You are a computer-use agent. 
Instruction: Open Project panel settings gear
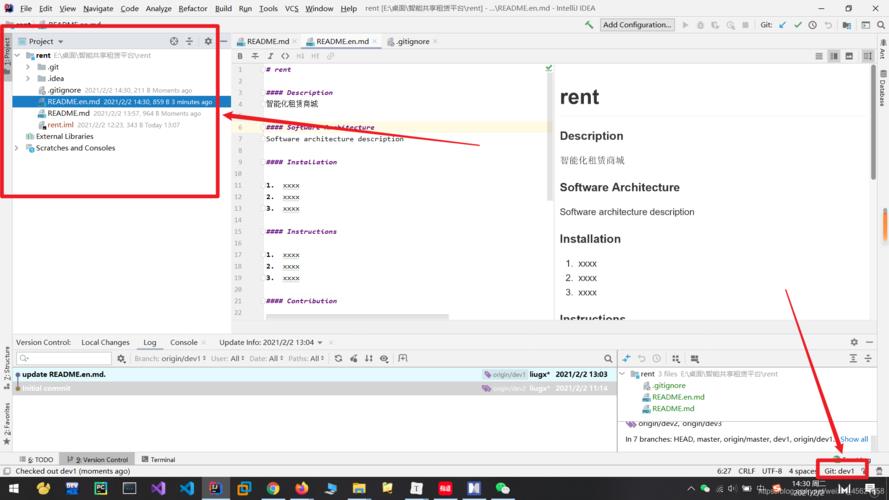pyautogui.click(x=208, y=41)
